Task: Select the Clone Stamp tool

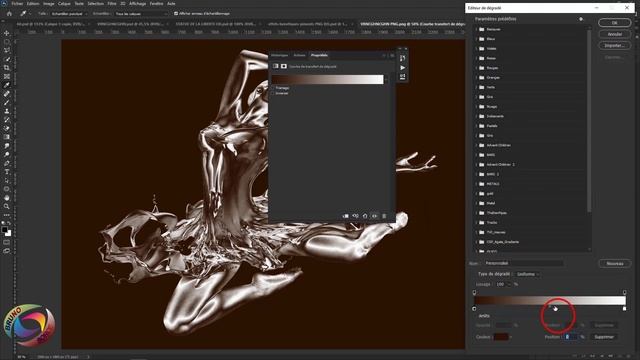Action: [7, 111]
